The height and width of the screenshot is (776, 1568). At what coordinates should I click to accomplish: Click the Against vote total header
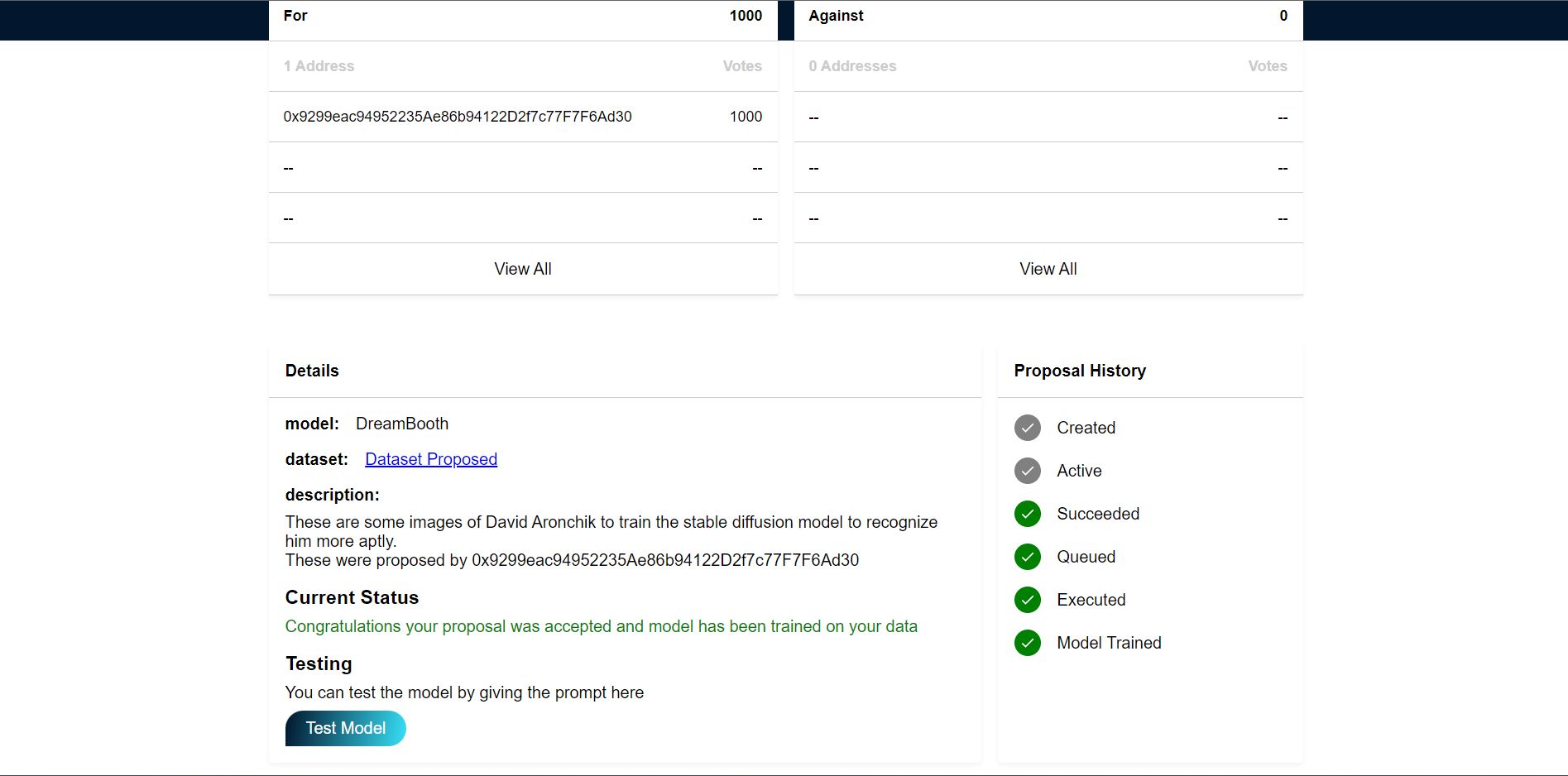(1048, 17)
